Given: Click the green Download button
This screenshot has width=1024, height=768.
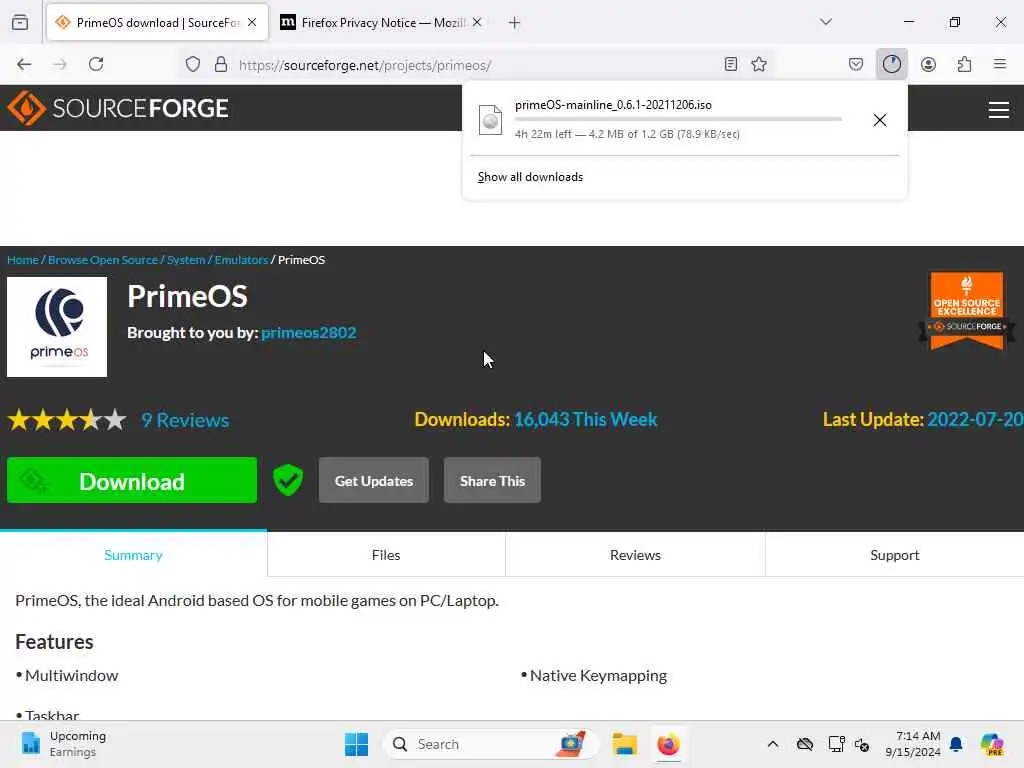Looking at the screenshot, I should (x=132, y=480).
